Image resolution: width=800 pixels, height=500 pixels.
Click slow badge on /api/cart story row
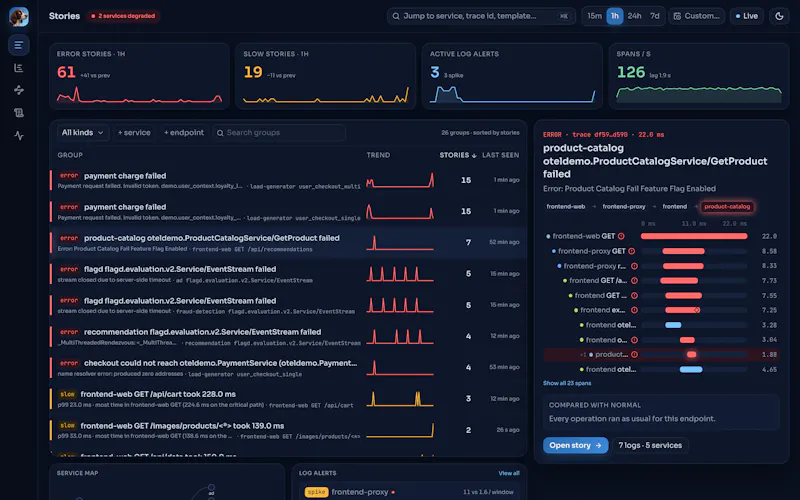pos(67,394)
